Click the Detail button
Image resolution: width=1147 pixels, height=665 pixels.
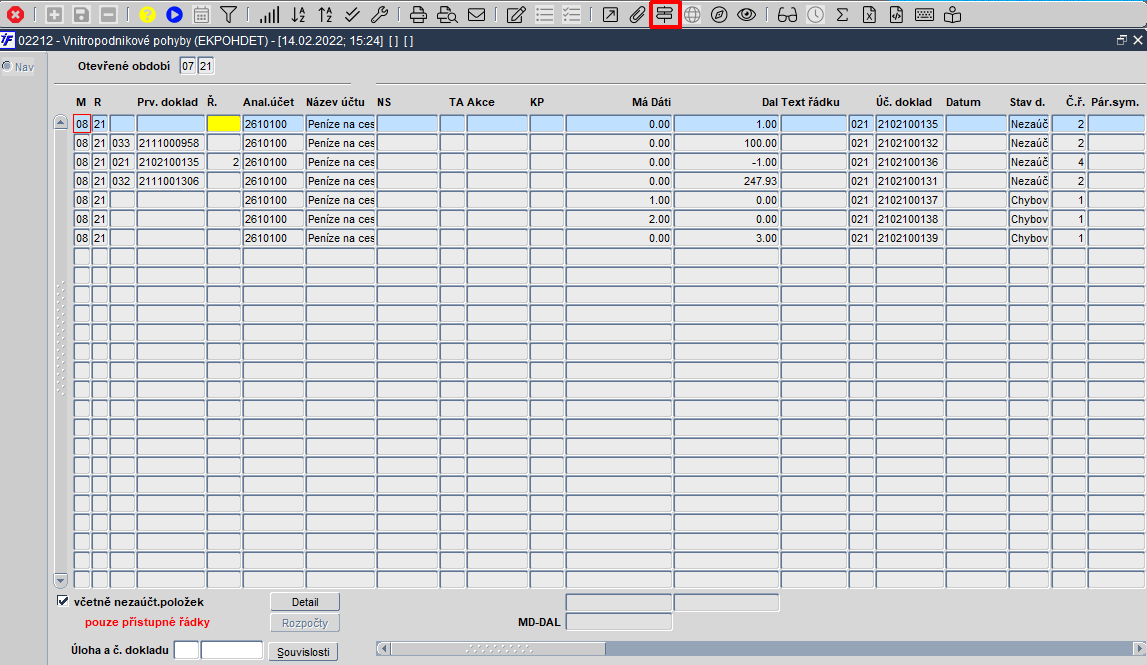(305, 602)
